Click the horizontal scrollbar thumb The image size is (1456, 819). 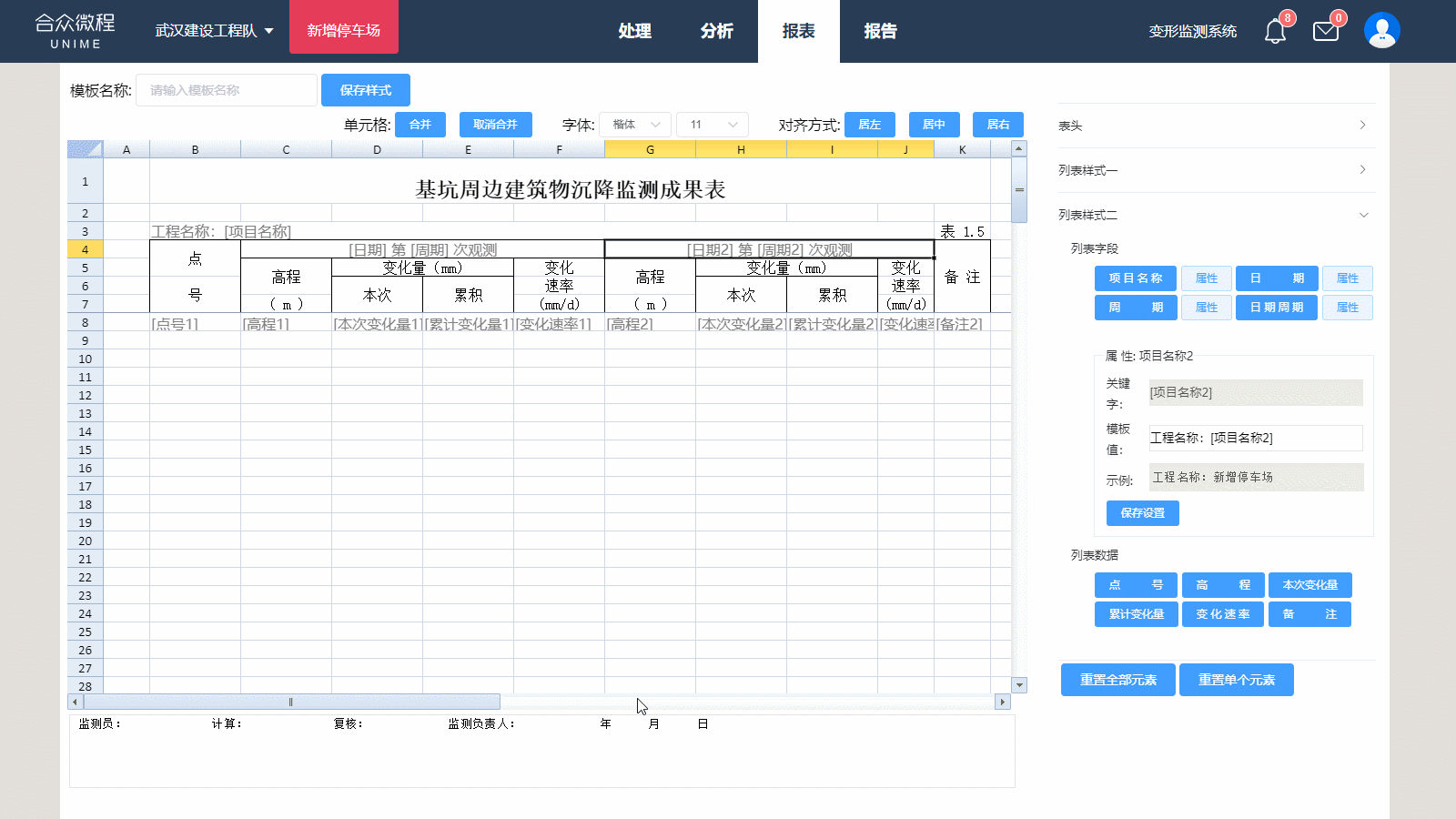(291, 702)
